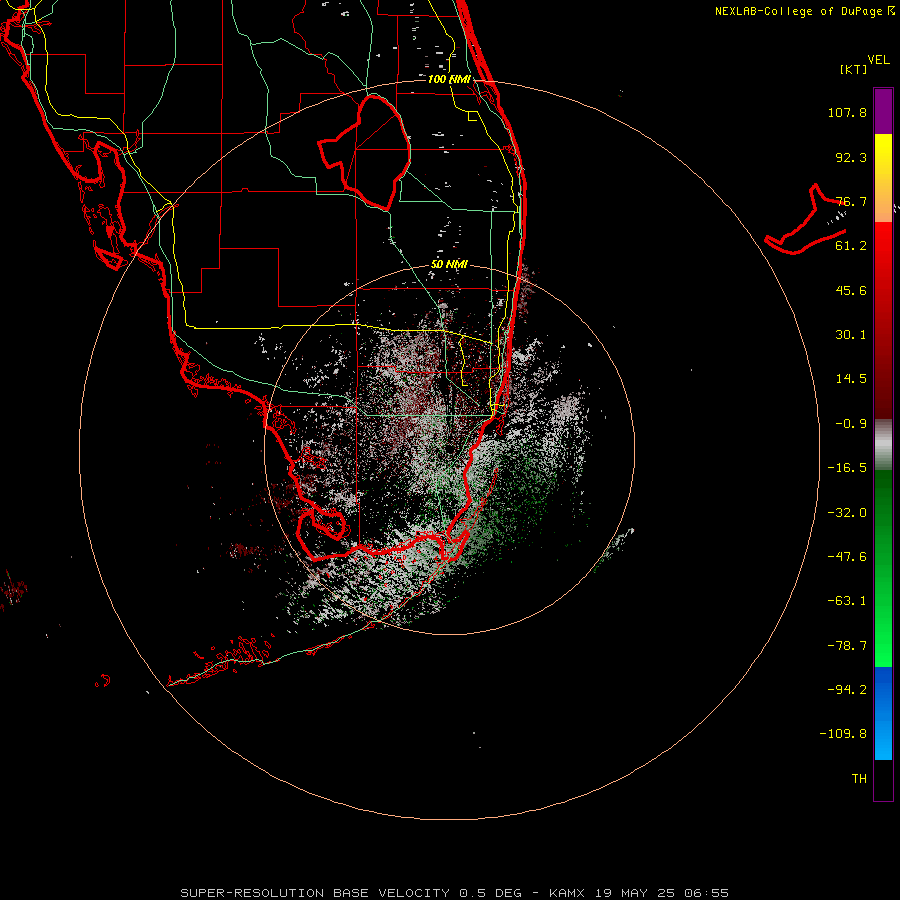Click the -32.0 scale label
This screenshot has height=900, width=900.
(847, 513)
